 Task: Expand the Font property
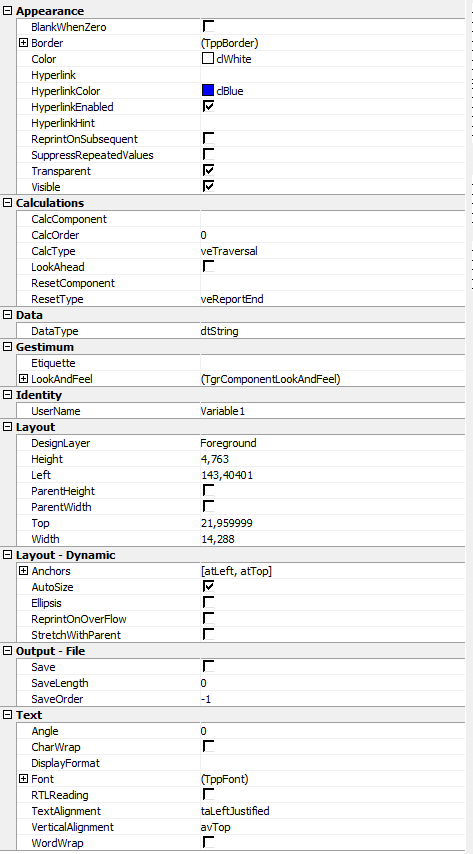[x=23, y=779]
